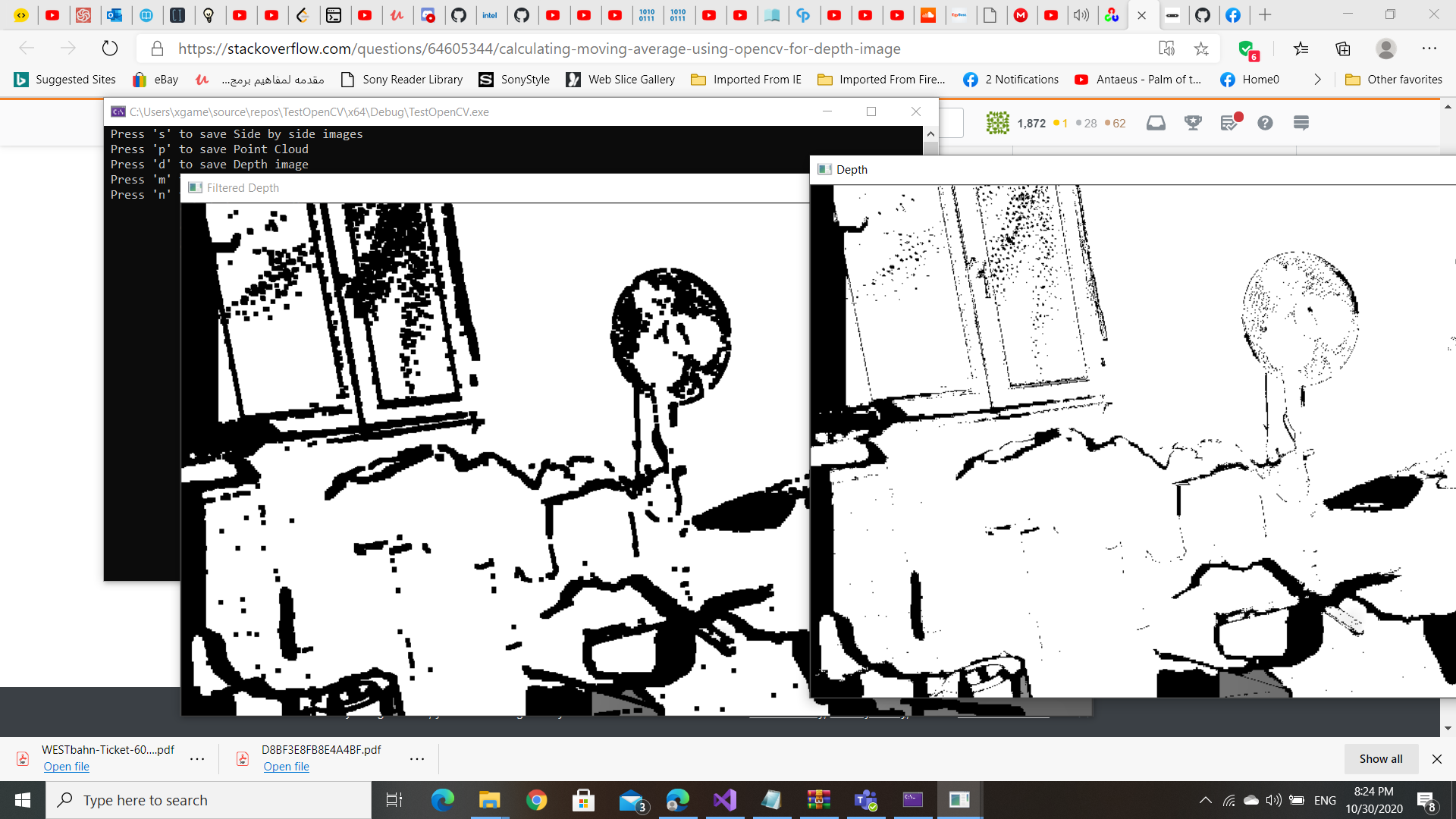Switch to the MEGA tab
The width and height of the screenshot is (1456, 819).
[x=1021, y=15]
